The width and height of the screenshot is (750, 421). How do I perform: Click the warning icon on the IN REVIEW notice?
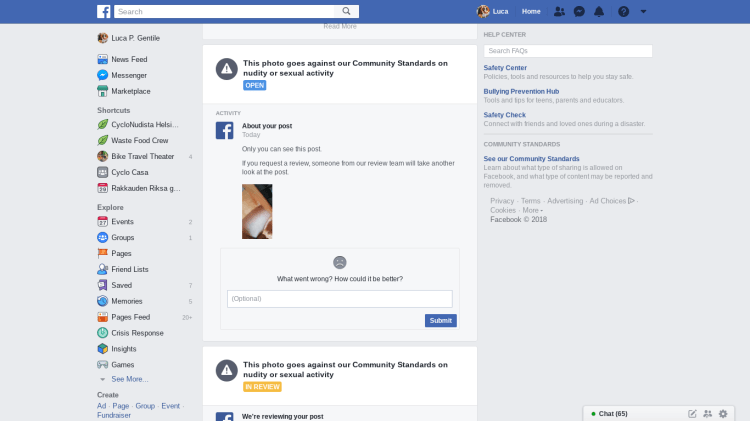(x=227, y=371)
